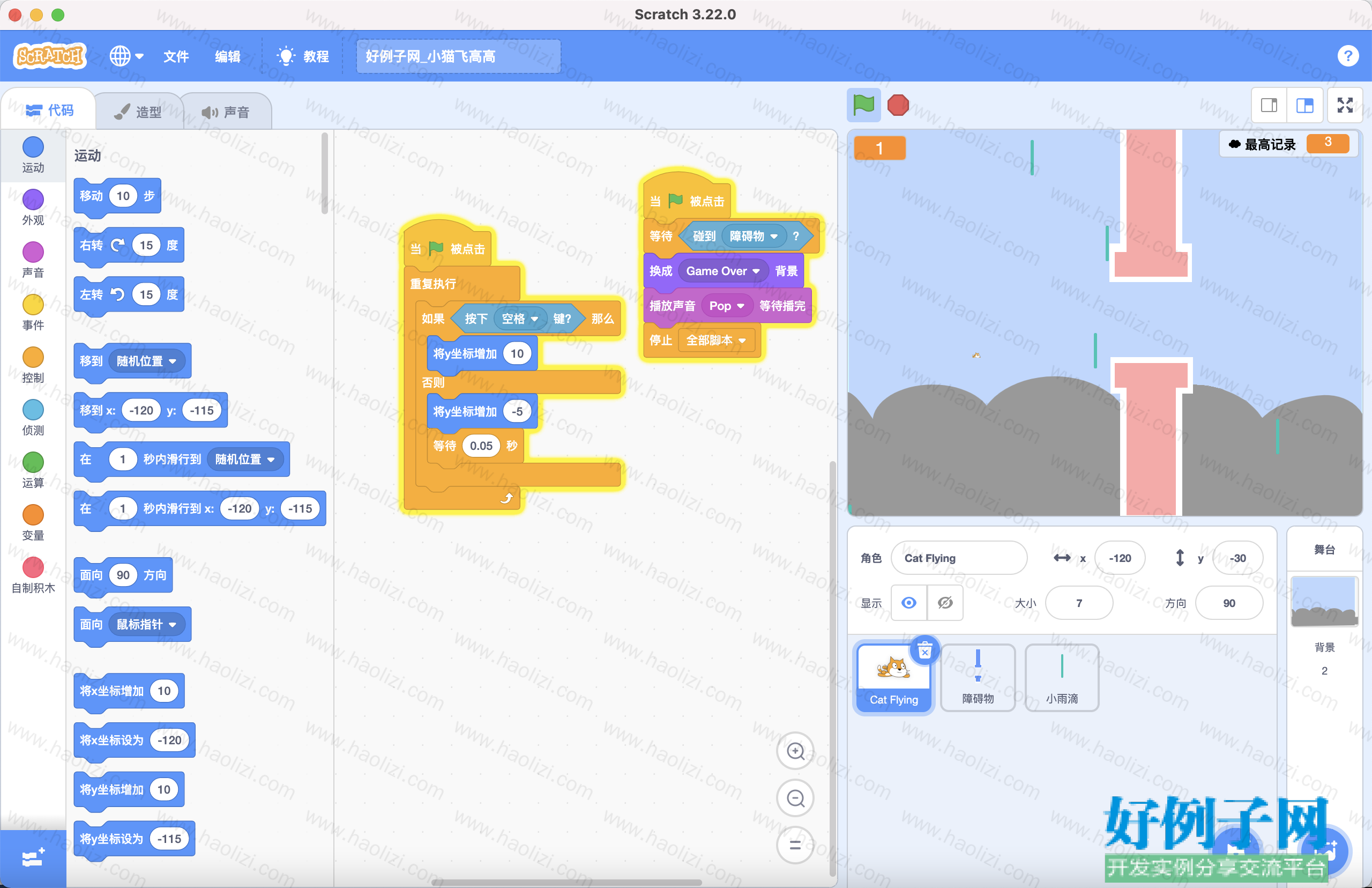The height and width of the screenshot is (888, 1372).
Task: Click the help question mark icon
Action: 1347,56
